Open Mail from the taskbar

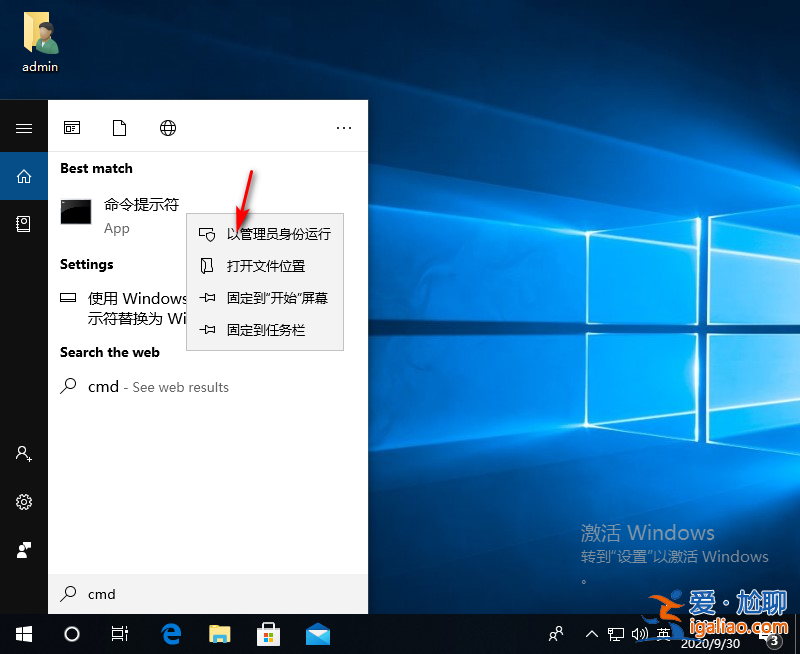pos(316,634)
